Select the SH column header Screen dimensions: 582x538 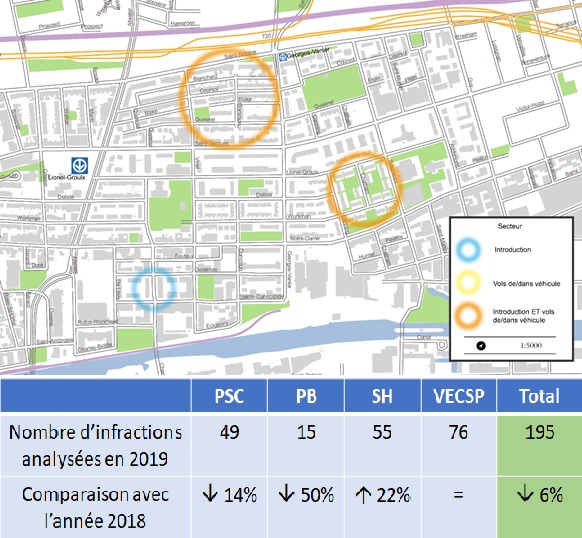click(x=382, y=396)
